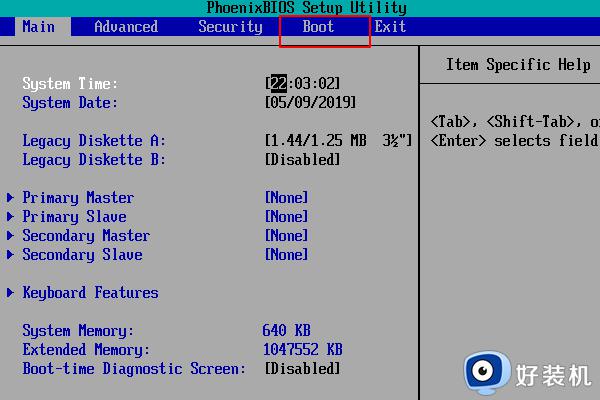The height and width of the screenshot is (400, 600).
Task: Click the System Date label
Action: [x=70, y=103]
